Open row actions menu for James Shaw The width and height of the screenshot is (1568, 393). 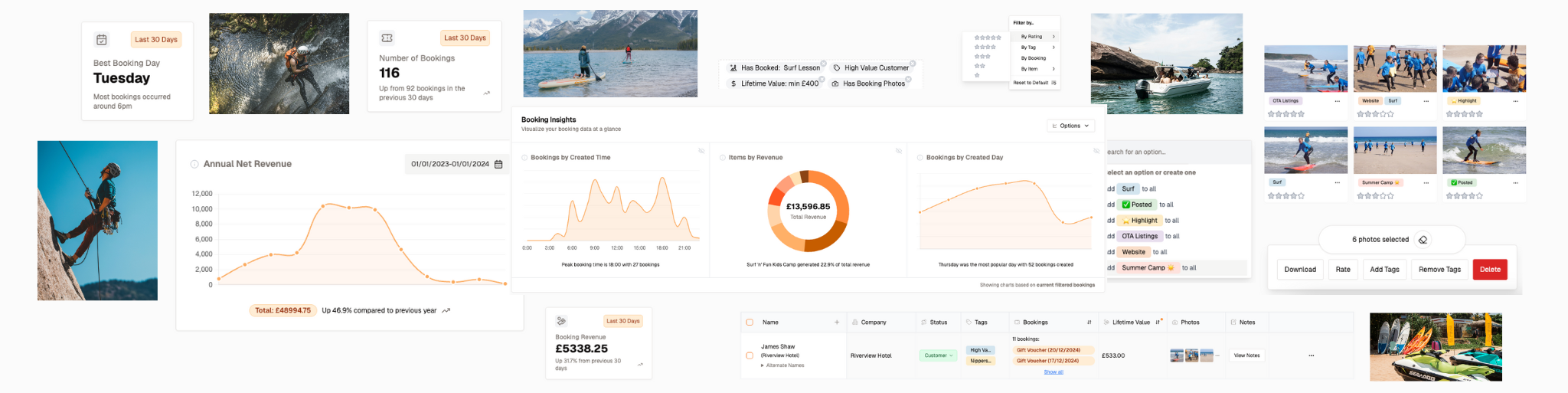pyautogui.click(x=1311, y=355)
